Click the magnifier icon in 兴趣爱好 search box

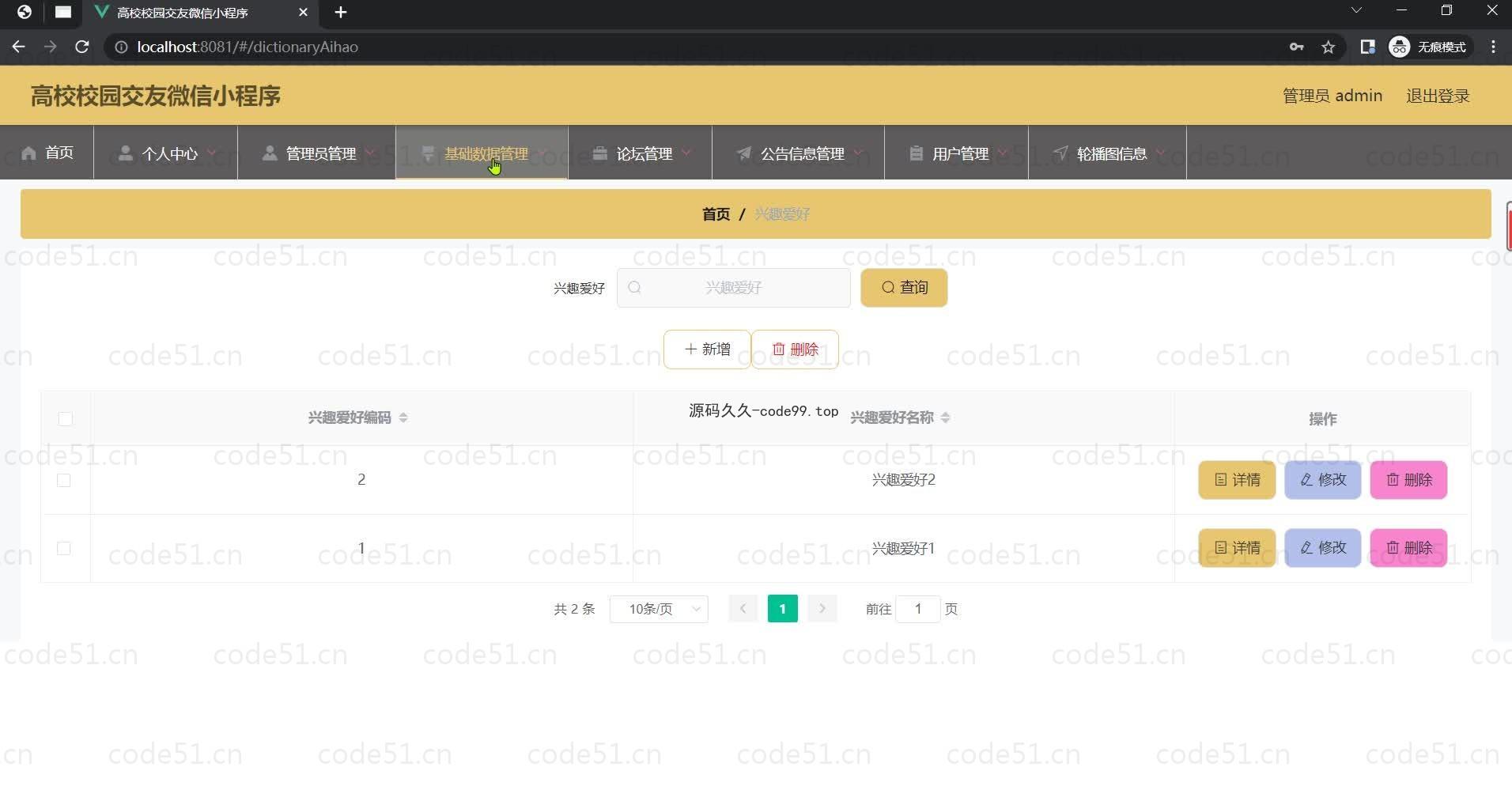coord(634,287)
